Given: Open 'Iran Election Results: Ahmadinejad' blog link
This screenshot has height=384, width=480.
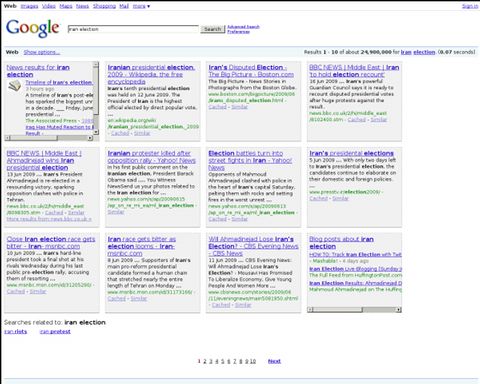Looking at the screenshot, I should [355, 283].
